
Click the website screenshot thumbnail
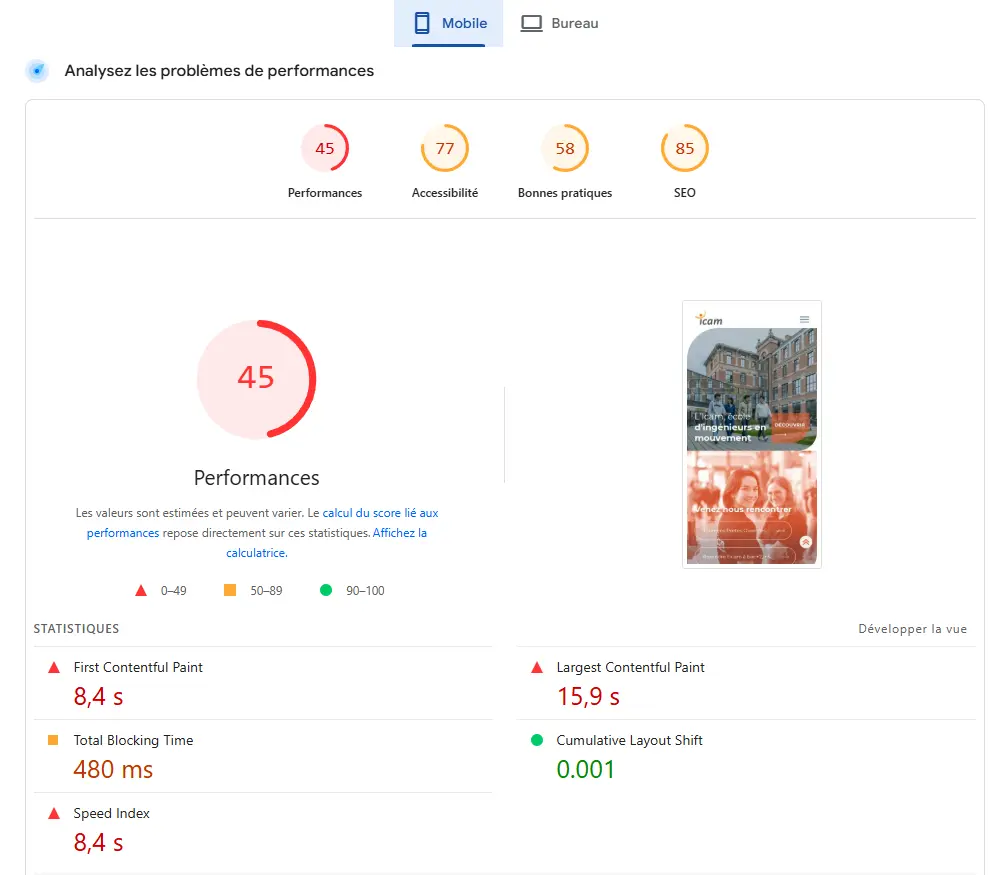752,435
